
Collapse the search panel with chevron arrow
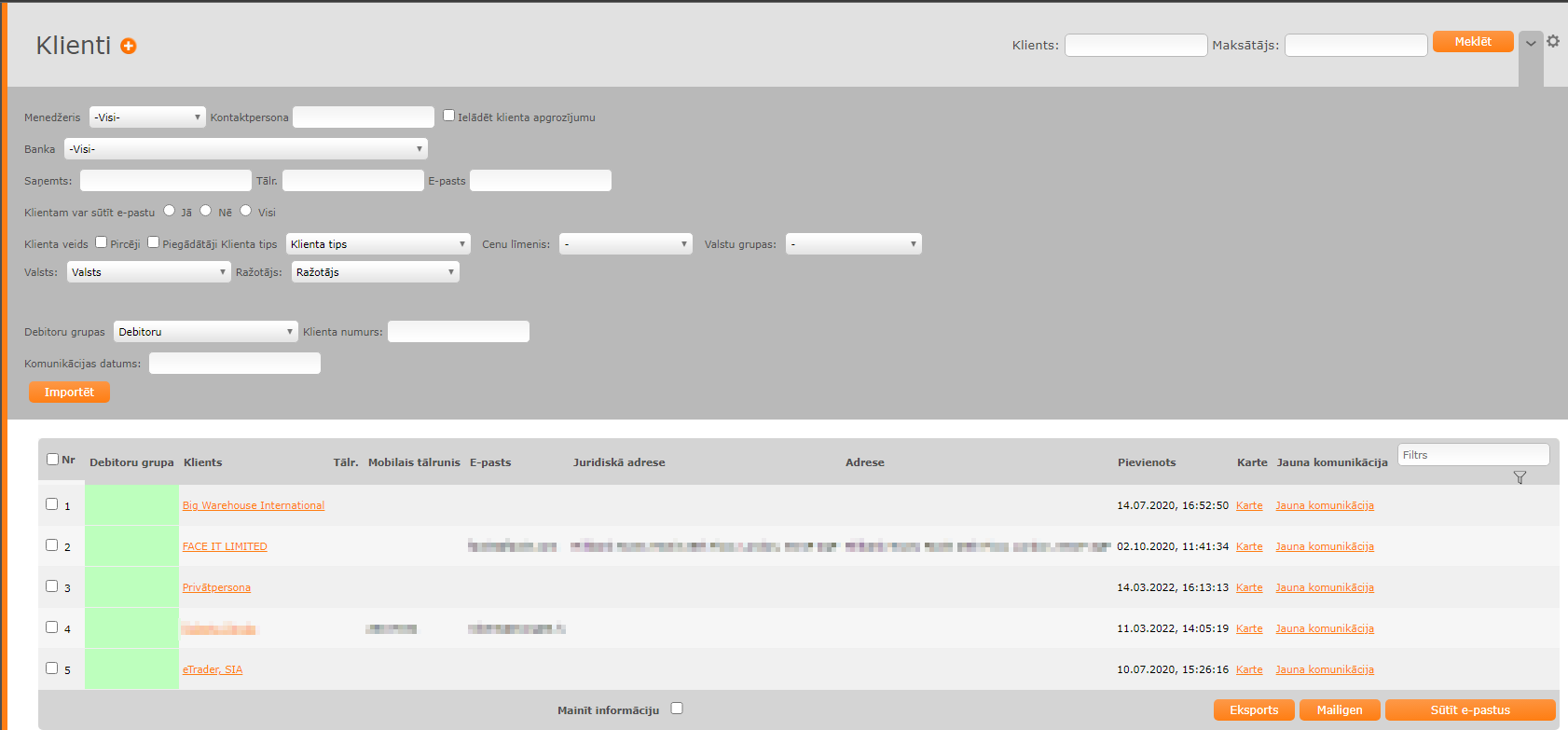tap(1531, 44)
